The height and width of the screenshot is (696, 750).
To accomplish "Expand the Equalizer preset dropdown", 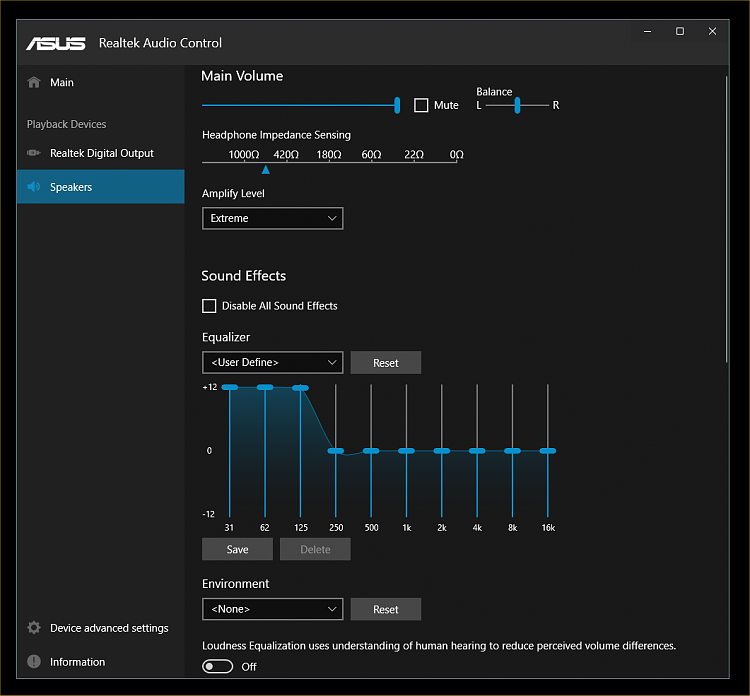I will [x=272, y=362].
